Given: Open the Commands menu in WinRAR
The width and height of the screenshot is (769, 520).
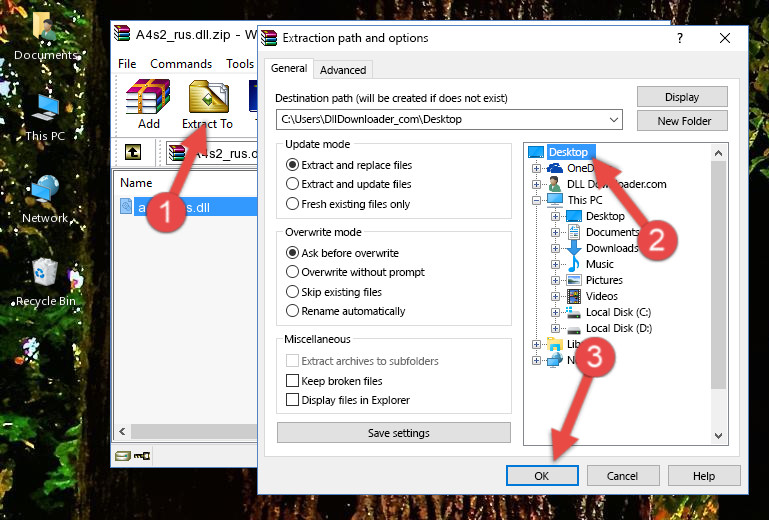Looking at the screenshot, I should coord(181,64).
